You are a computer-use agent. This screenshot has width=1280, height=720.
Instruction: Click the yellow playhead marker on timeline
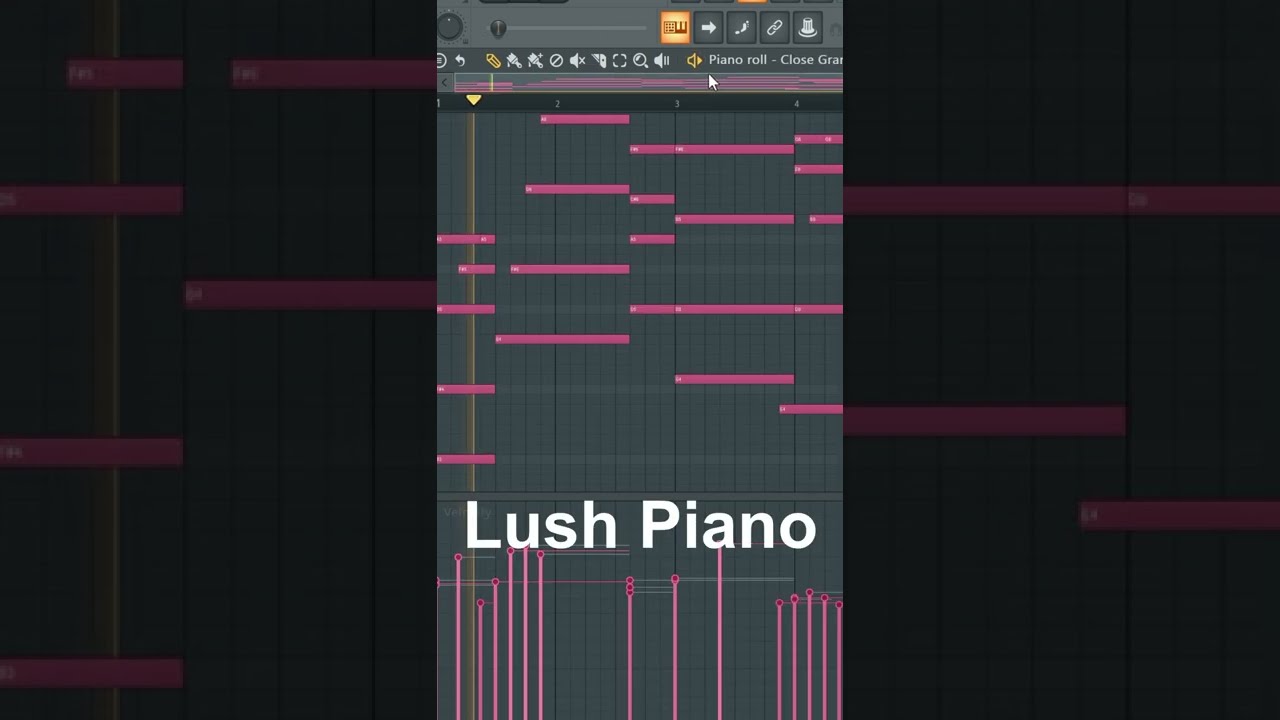point(474,100)
